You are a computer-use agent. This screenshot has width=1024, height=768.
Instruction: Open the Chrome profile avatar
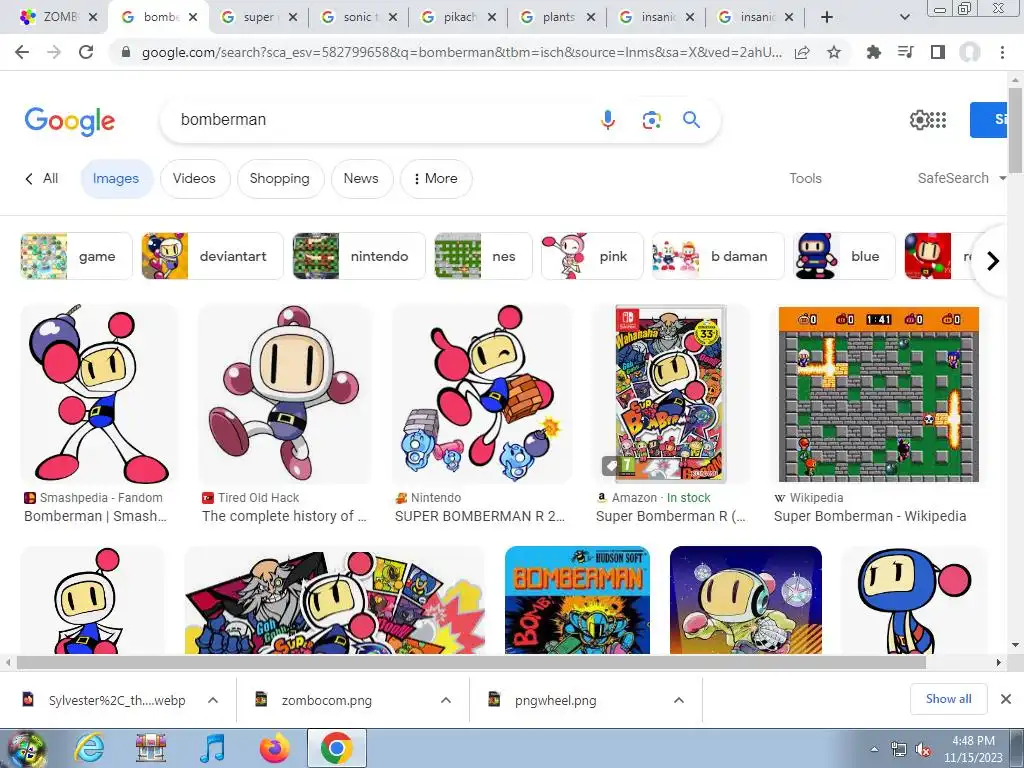coord(970,52)
